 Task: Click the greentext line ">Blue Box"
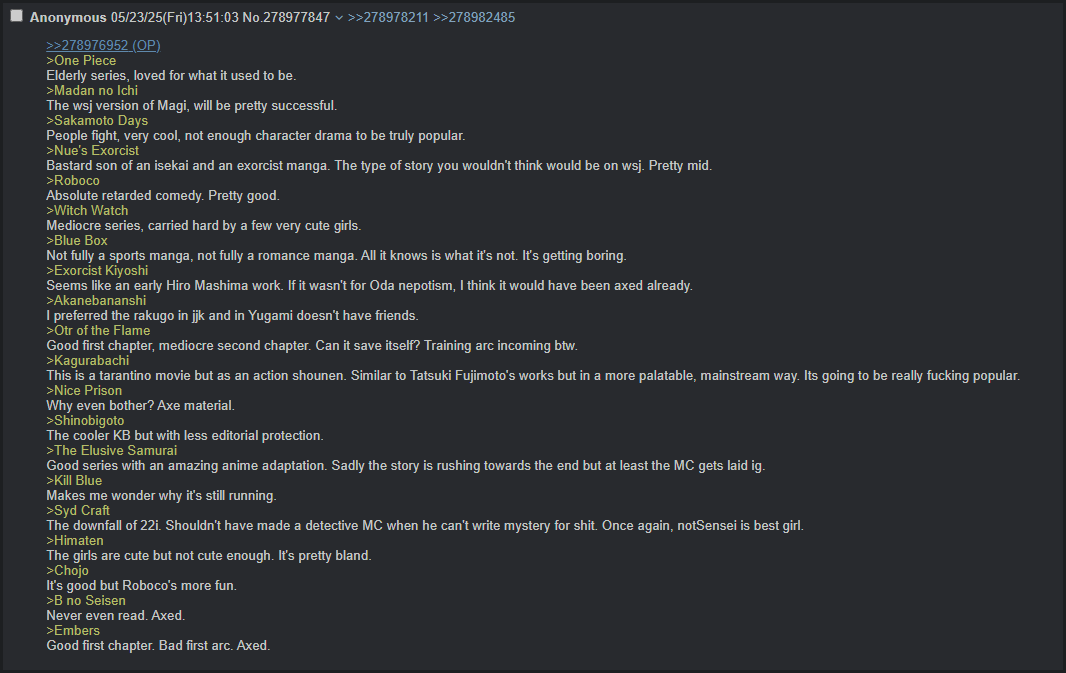[77, 241]
